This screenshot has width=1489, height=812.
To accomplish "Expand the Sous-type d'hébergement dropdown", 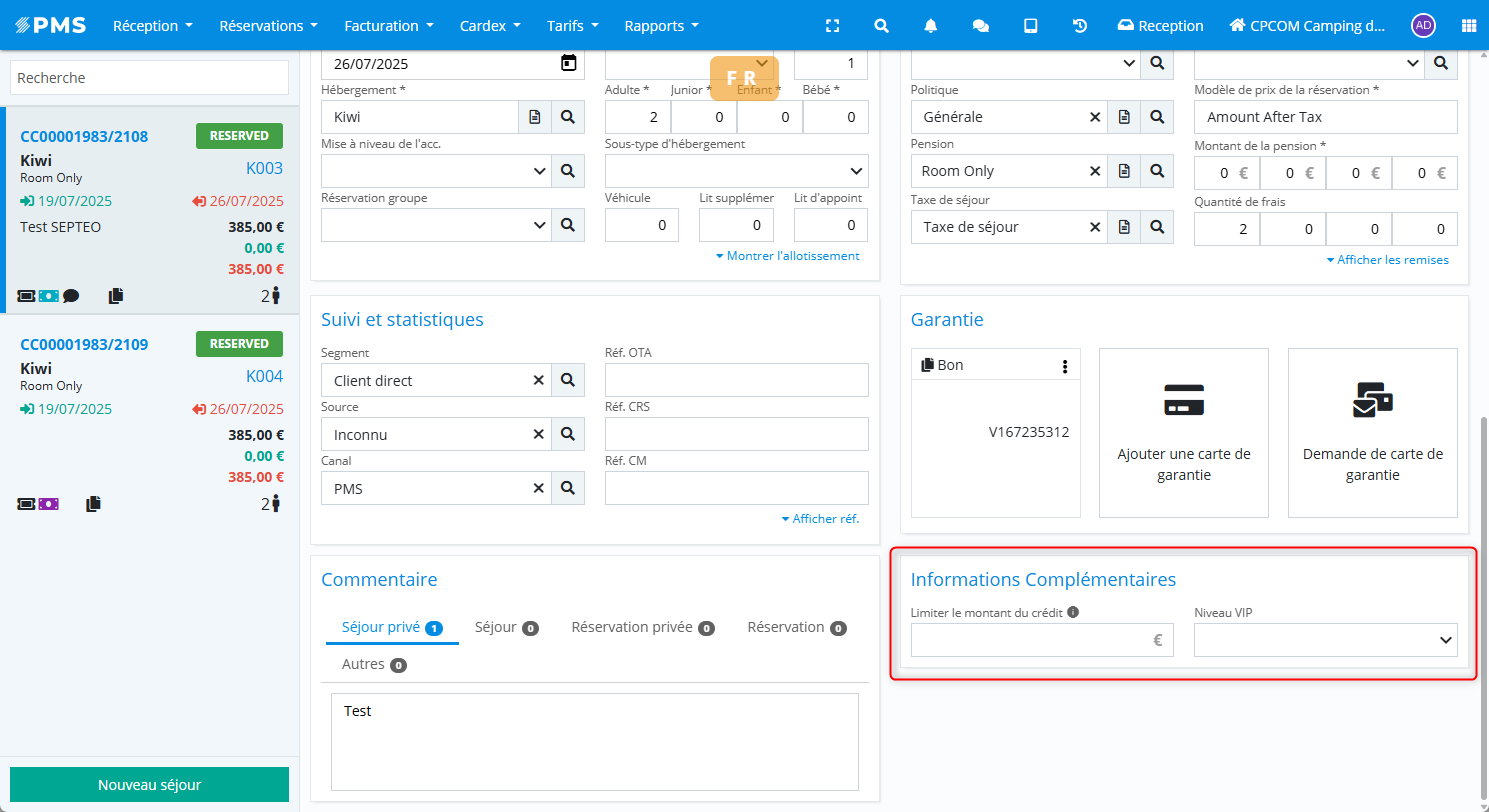I will 736,171.
